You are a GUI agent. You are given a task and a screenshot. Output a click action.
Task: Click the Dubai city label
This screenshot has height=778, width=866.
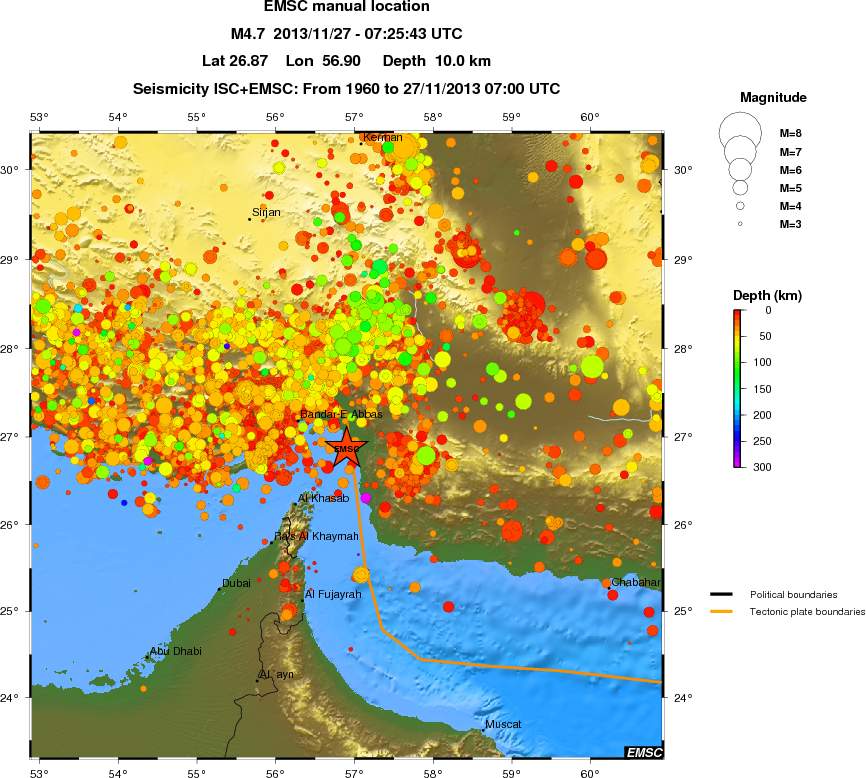(236, 583)
